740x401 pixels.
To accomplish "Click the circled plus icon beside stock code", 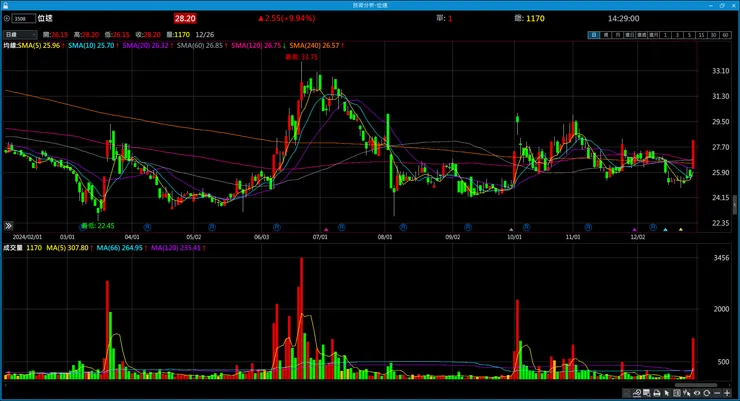I will (x=7, y=18).
